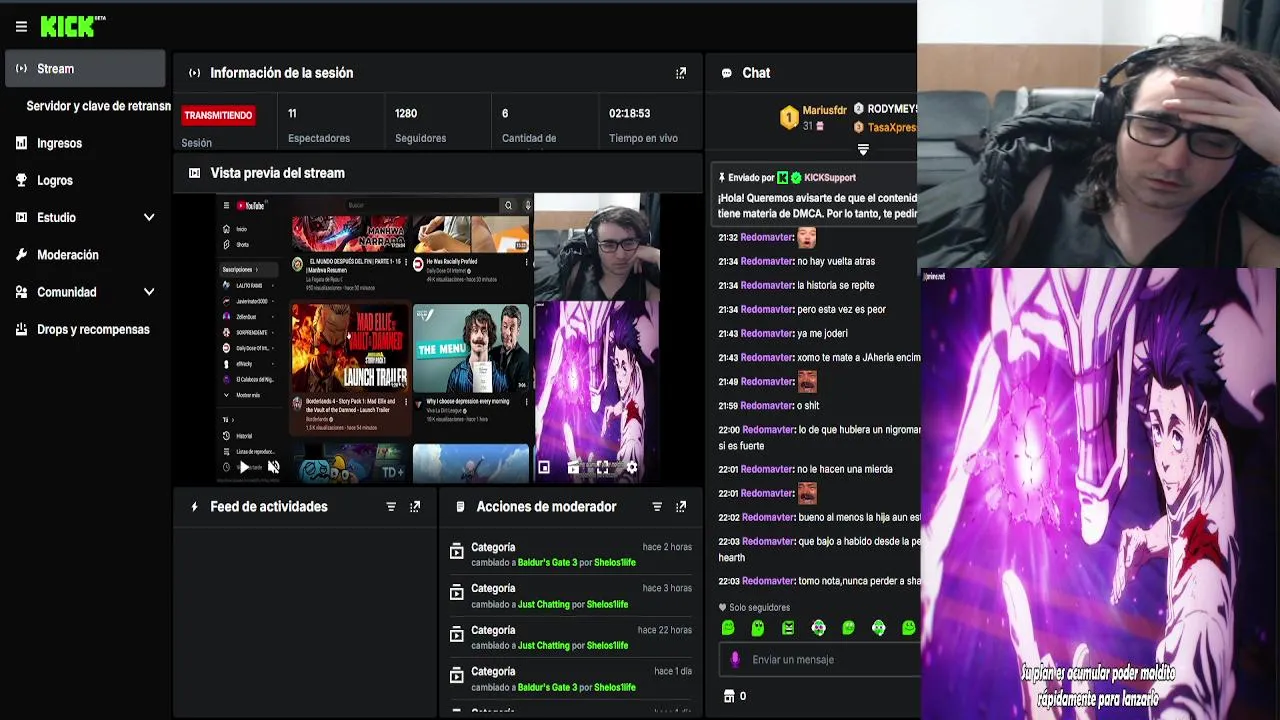Click the Categoría entry from hace 22 horas

(570, 637)
